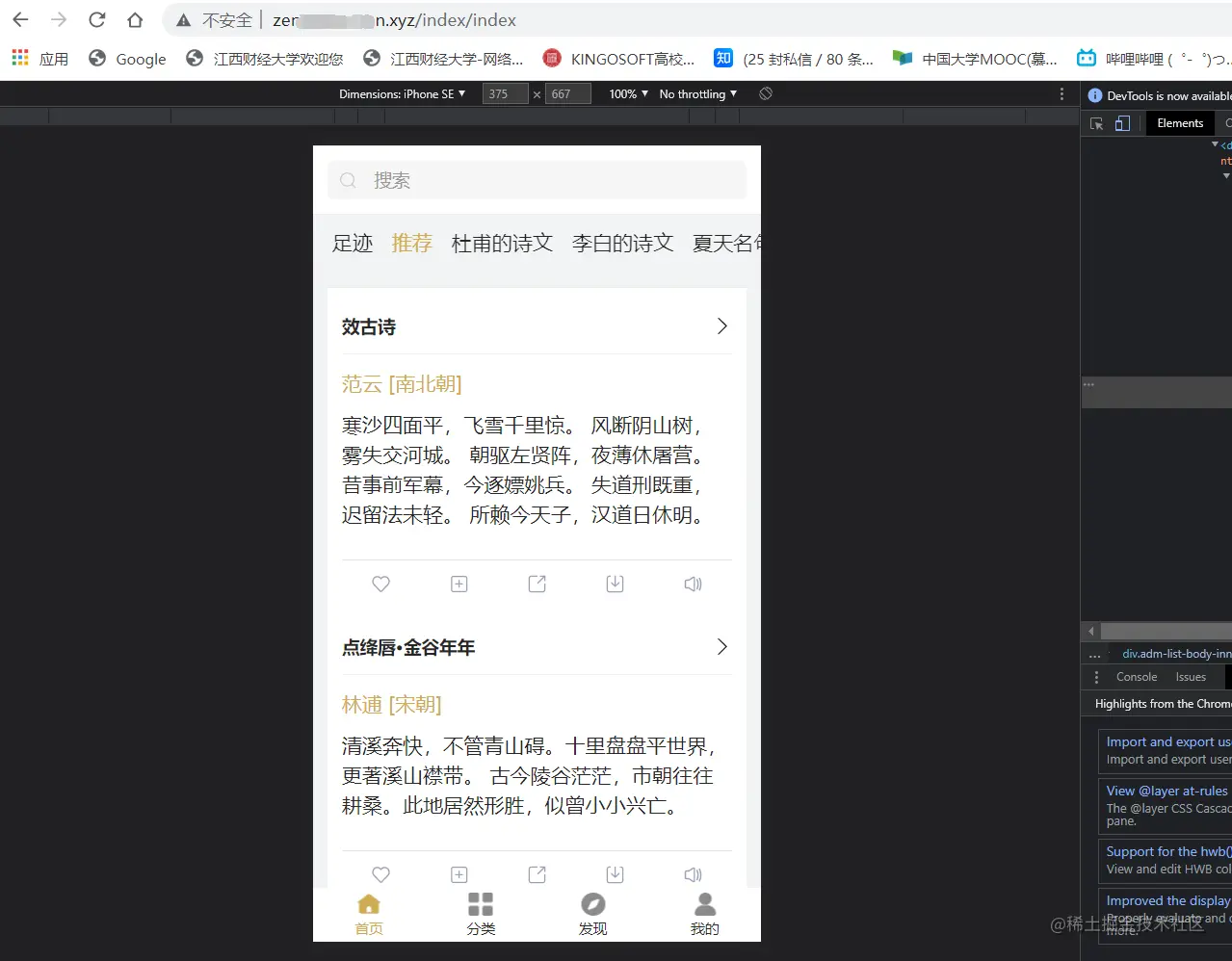Open the Dimensions iPhone SE dropdown

pos(402,93)
